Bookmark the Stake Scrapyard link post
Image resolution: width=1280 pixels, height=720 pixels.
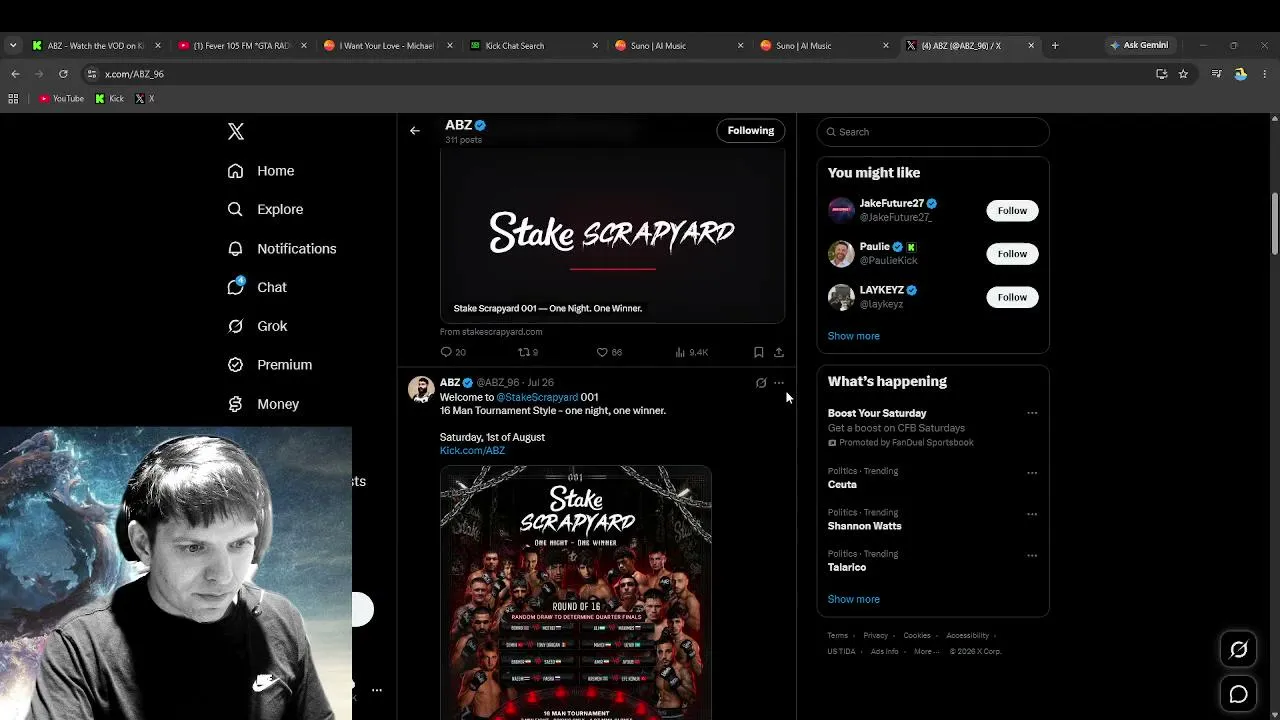coord(759,352)
